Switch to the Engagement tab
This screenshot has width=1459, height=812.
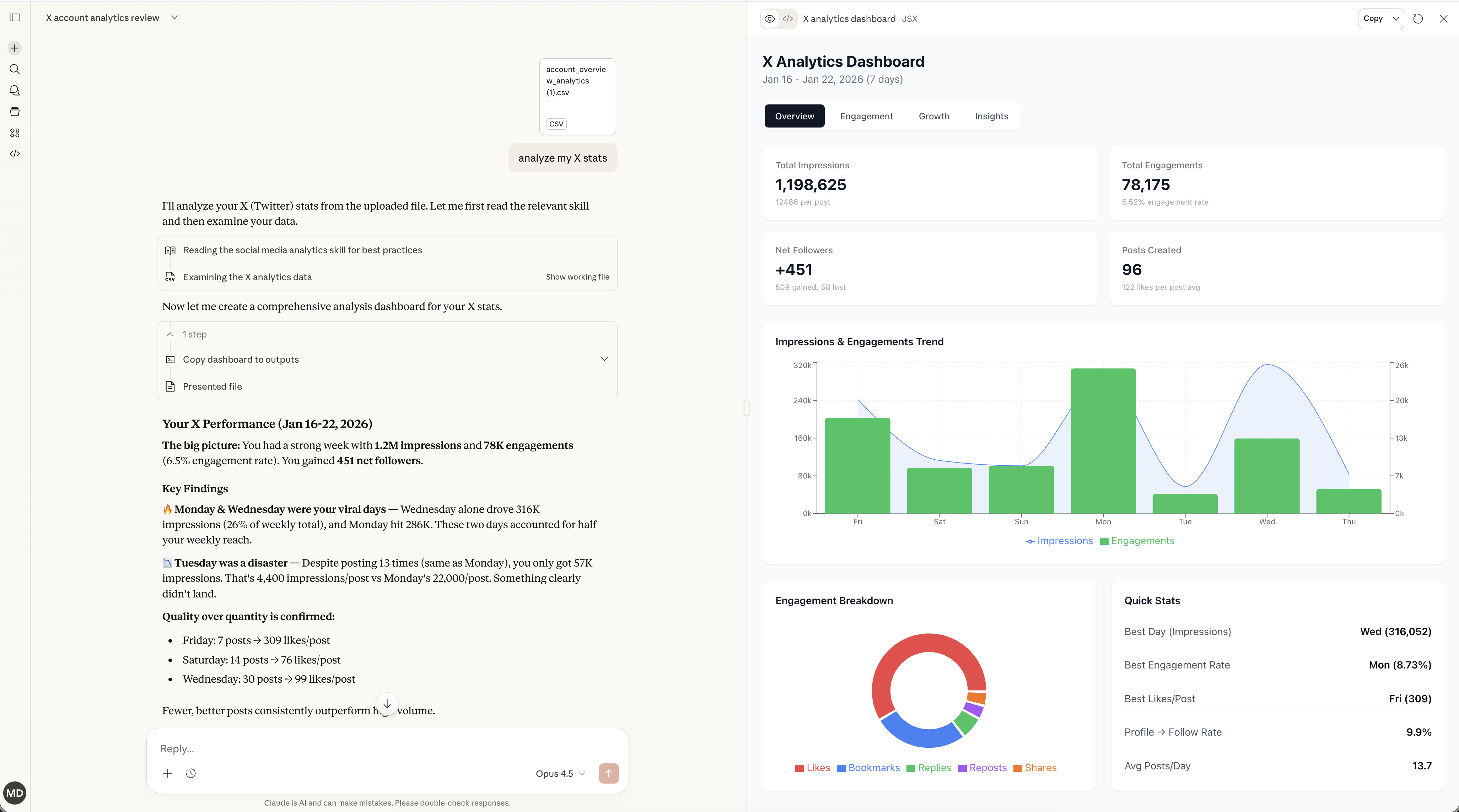[x=866, y=116]
